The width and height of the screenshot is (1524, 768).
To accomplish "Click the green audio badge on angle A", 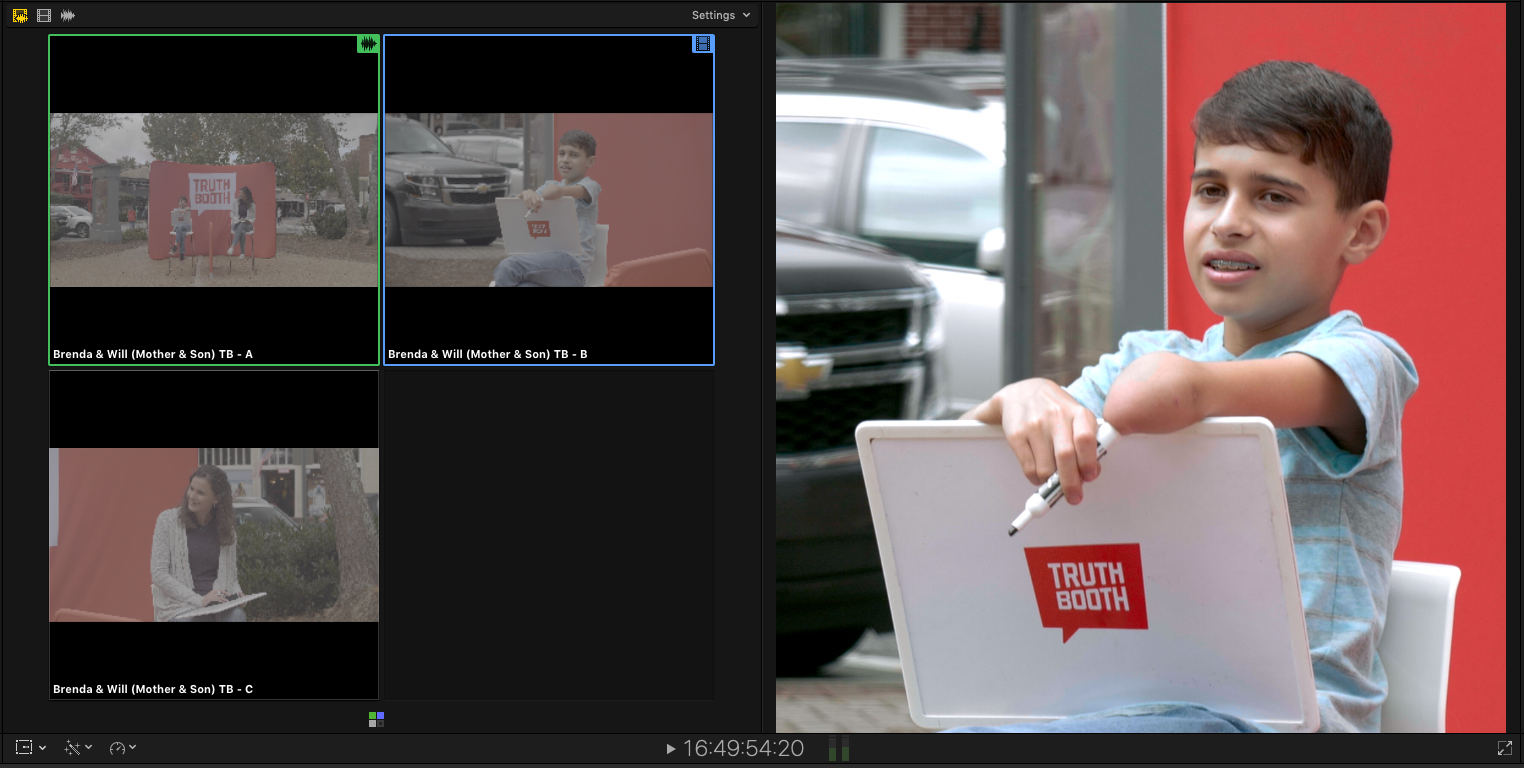I will click(368, 44).
